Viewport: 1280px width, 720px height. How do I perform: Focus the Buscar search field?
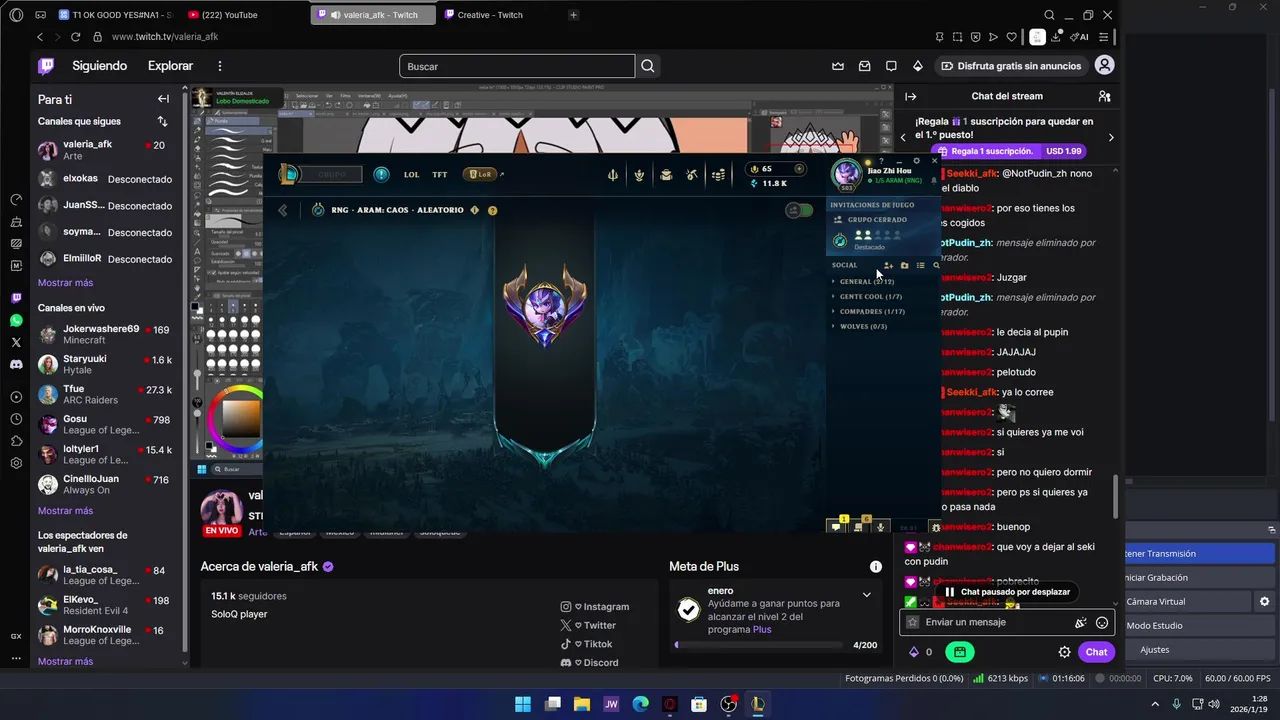517,66
